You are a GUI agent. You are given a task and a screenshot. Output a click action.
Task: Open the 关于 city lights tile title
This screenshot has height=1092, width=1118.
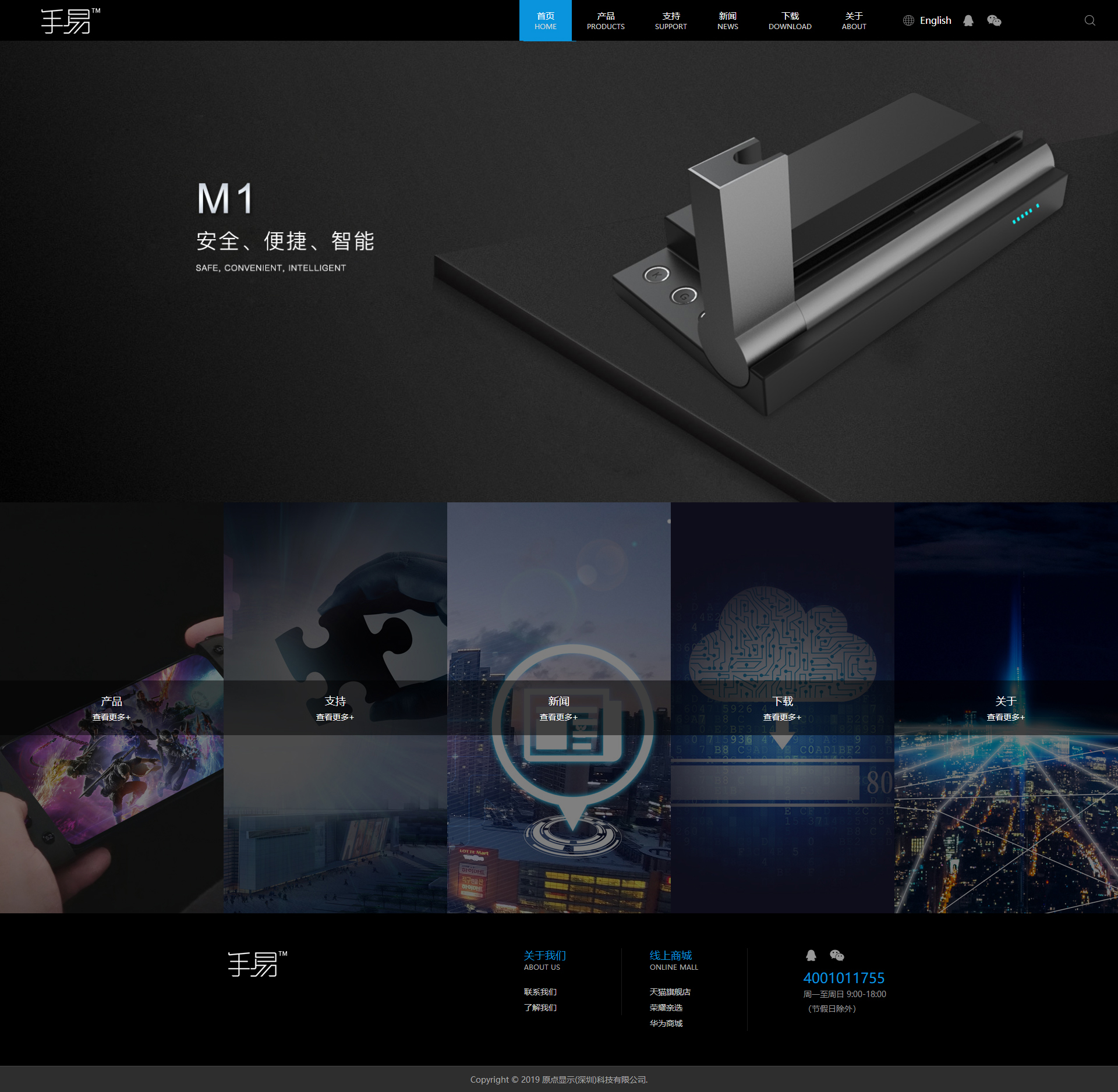pos(1006,701)
